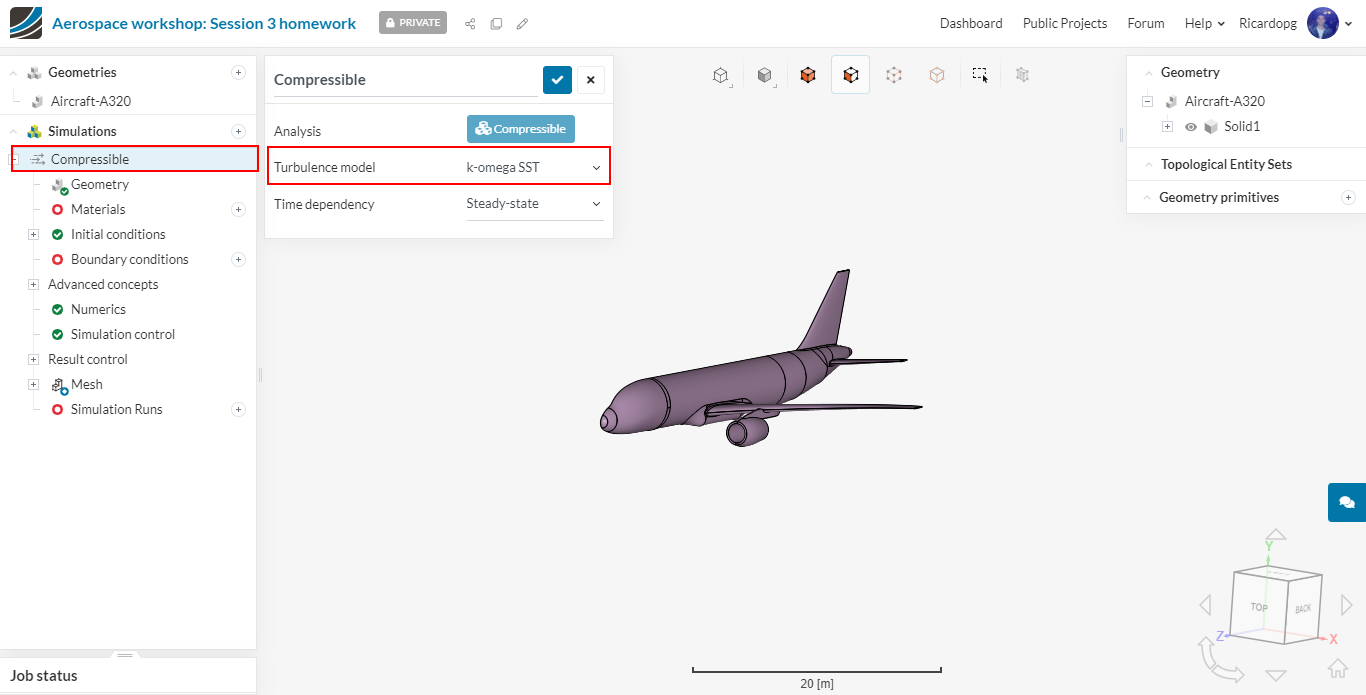Click the TOP face of the orientation cube
Viewport: 1366px width, 695px height.
coord(1258,607)
